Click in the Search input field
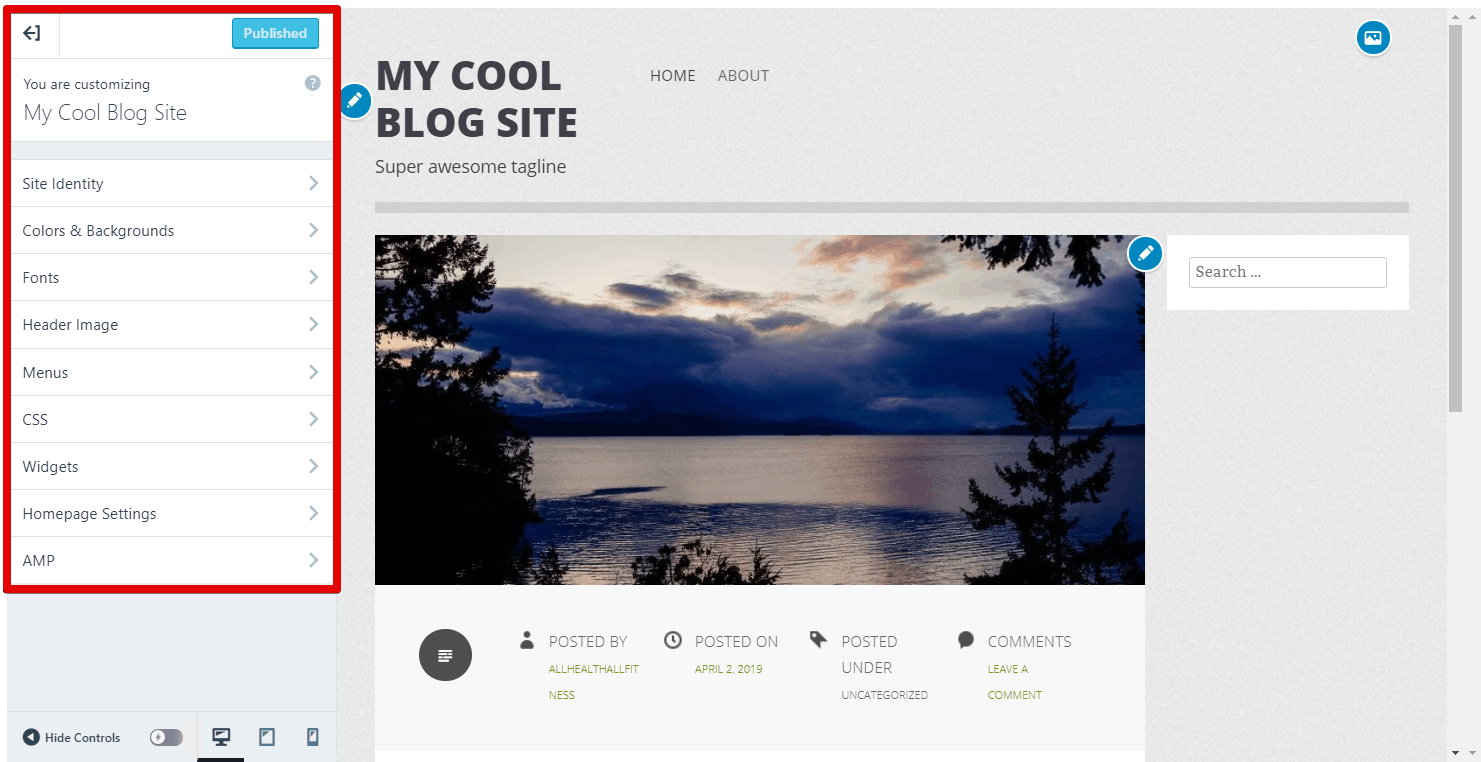The width and height of the screenshot is (1481, 762). pos(1287,272)
